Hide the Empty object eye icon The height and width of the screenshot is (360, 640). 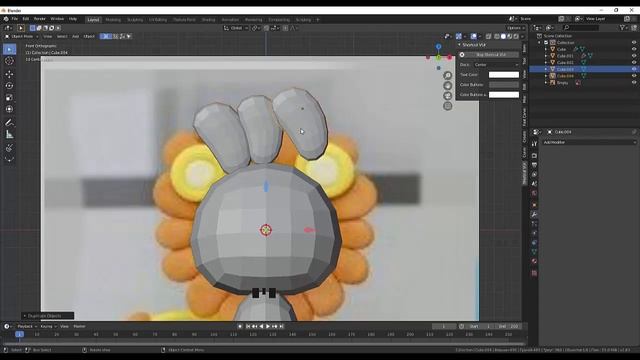pyautogui.click(x=634, y=82)
